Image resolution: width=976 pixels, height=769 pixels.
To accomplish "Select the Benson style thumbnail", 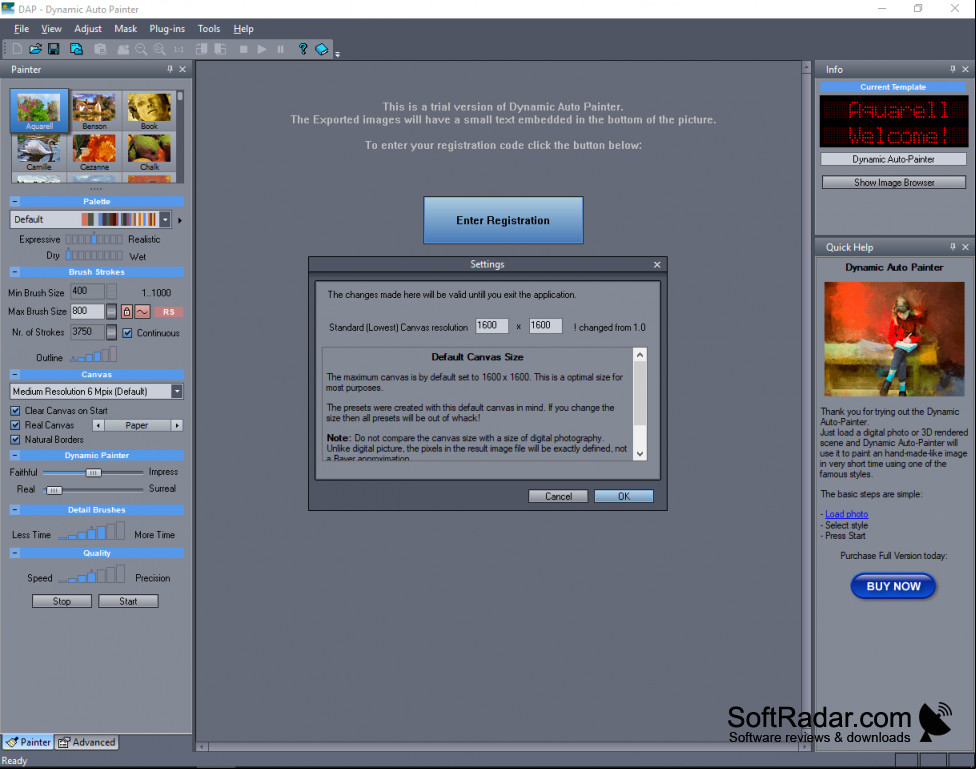I will coord(94,111).
